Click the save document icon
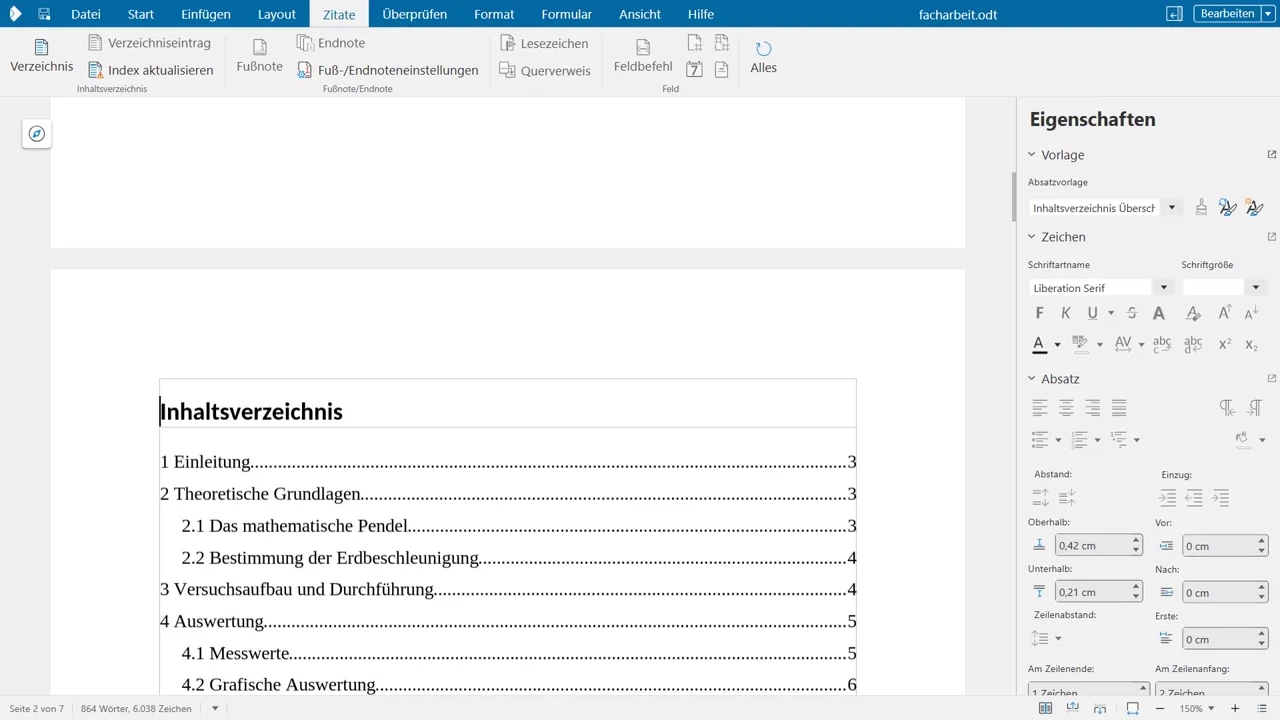Image resolution: width=1280 pixels, height=720 pixels. coord(44,14)
